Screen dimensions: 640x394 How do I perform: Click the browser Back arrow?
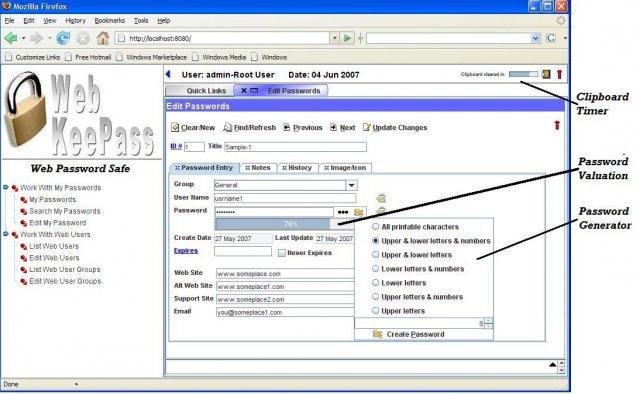click(x=11, y=38)
